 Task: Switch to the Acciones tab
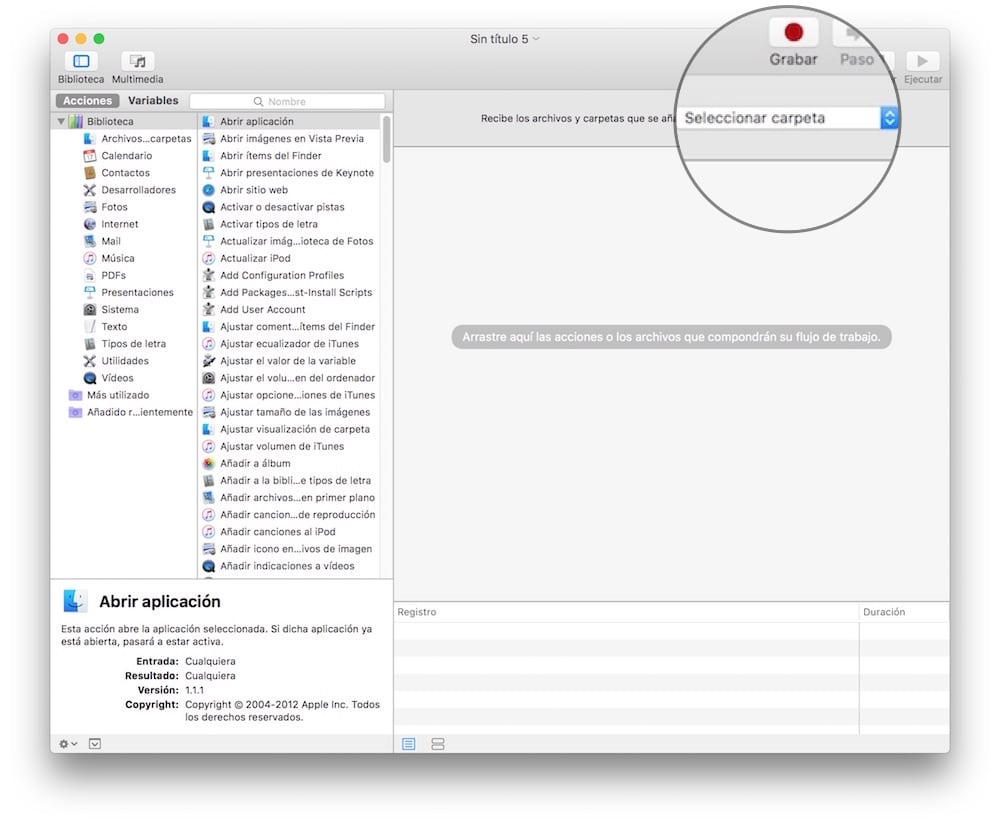click(x=88, y=101)
